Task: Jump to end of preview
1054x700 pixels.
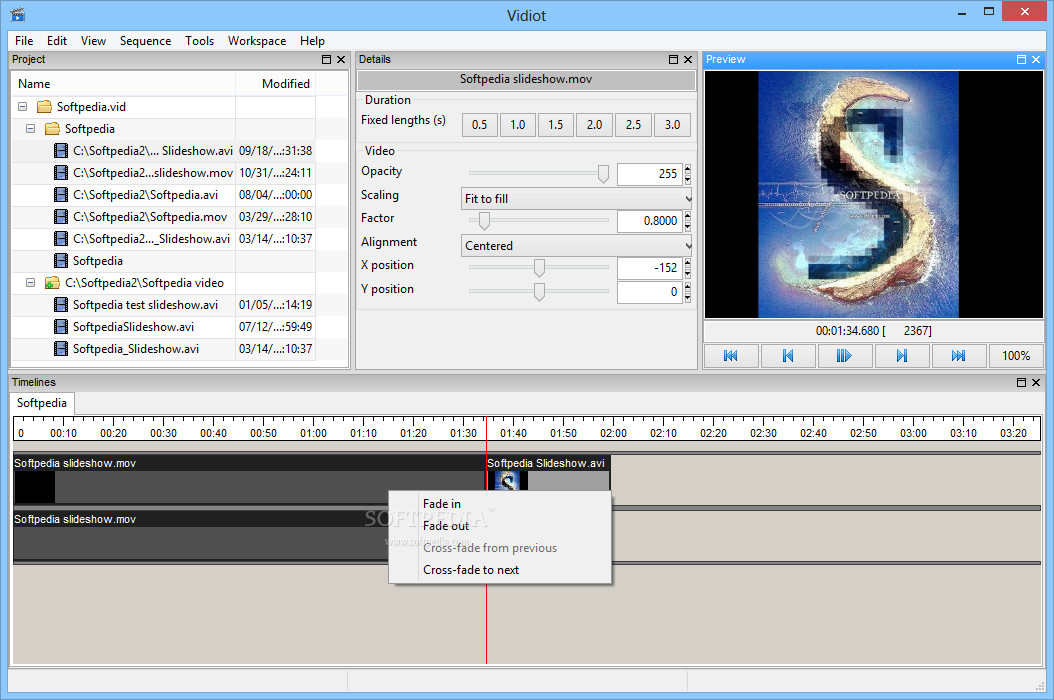Action: tap(959, 356)
